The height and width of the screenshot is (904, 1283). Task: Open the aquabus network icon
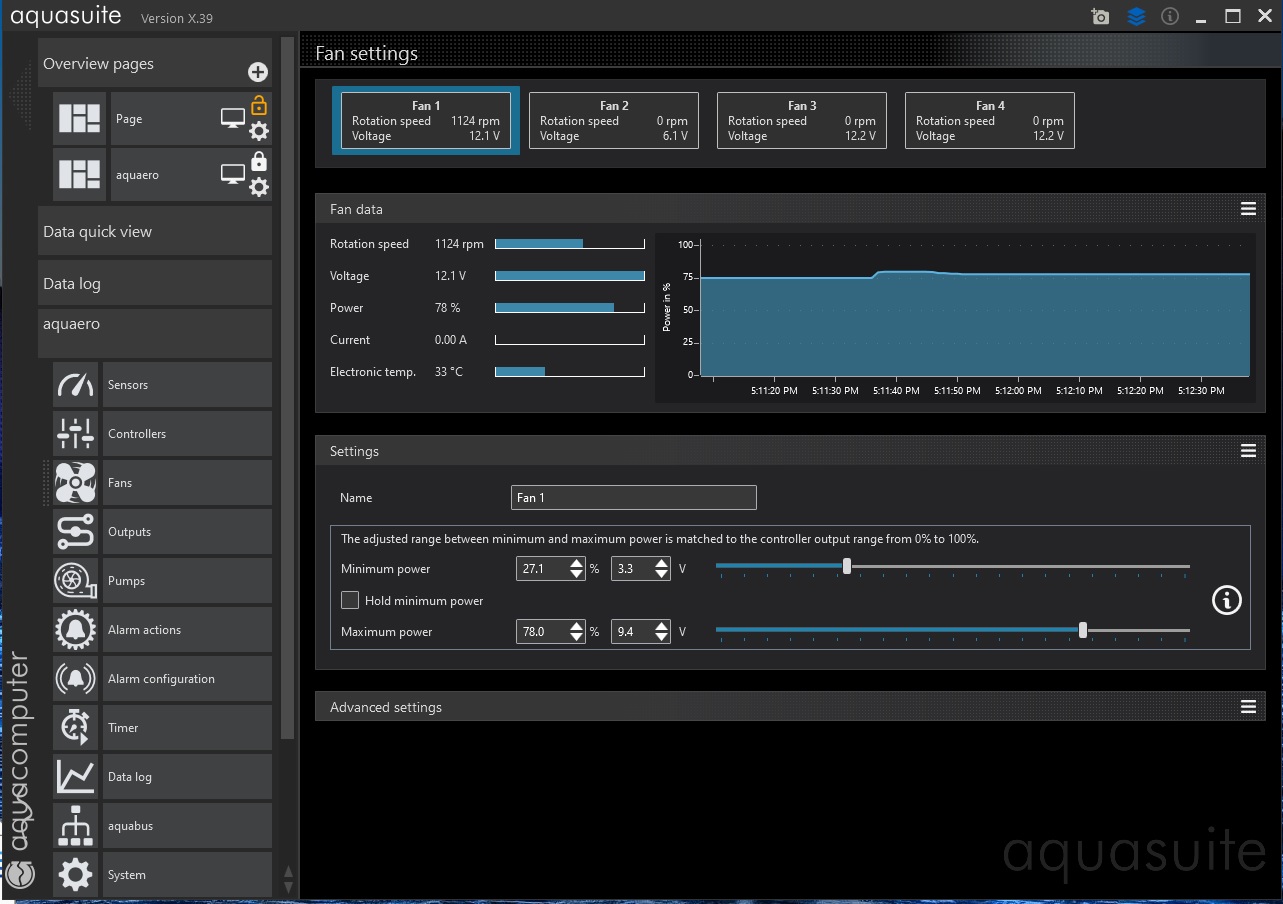coord(76,826)
